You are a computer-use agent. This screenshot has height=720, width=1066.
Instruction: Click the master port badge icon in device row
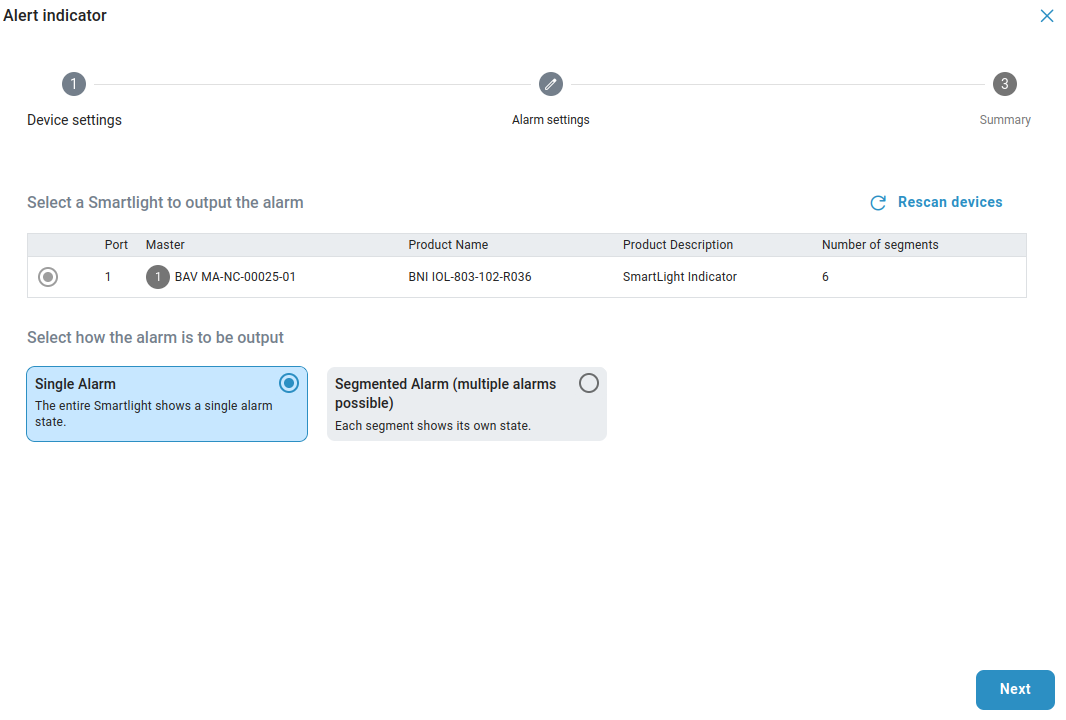click(158, 277)
